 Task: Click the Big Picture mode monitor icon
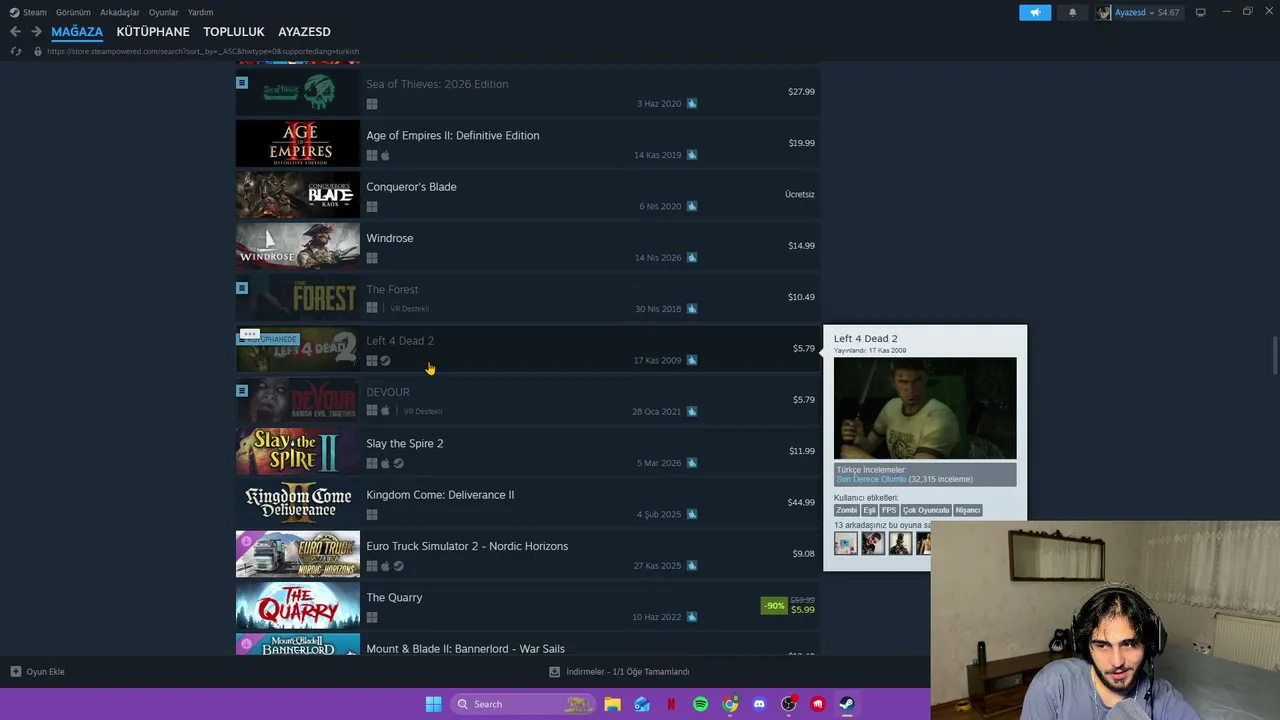click(1200, 12)
